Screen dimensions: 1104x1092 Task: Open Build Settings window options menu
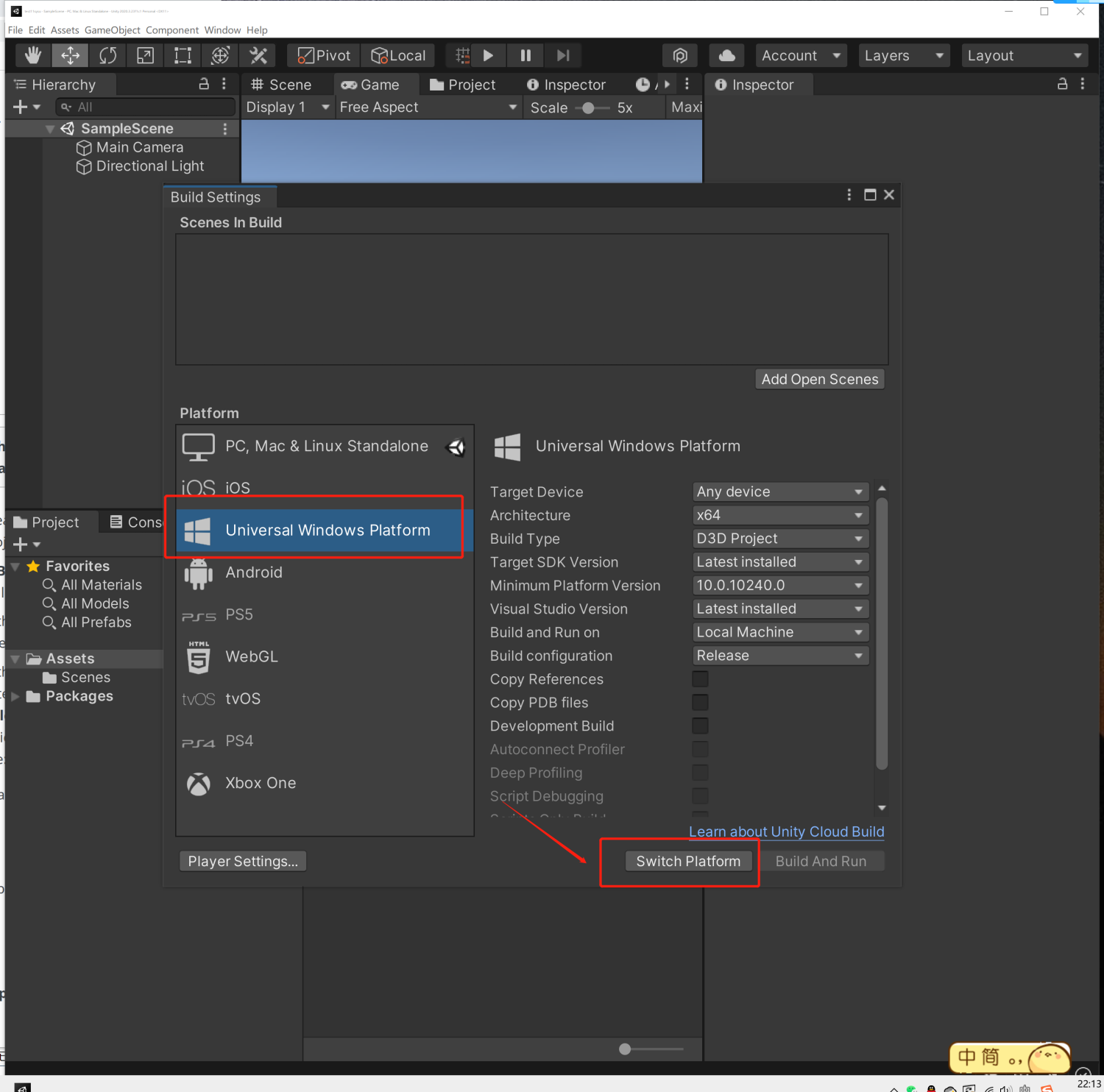[x=849, y=194]
